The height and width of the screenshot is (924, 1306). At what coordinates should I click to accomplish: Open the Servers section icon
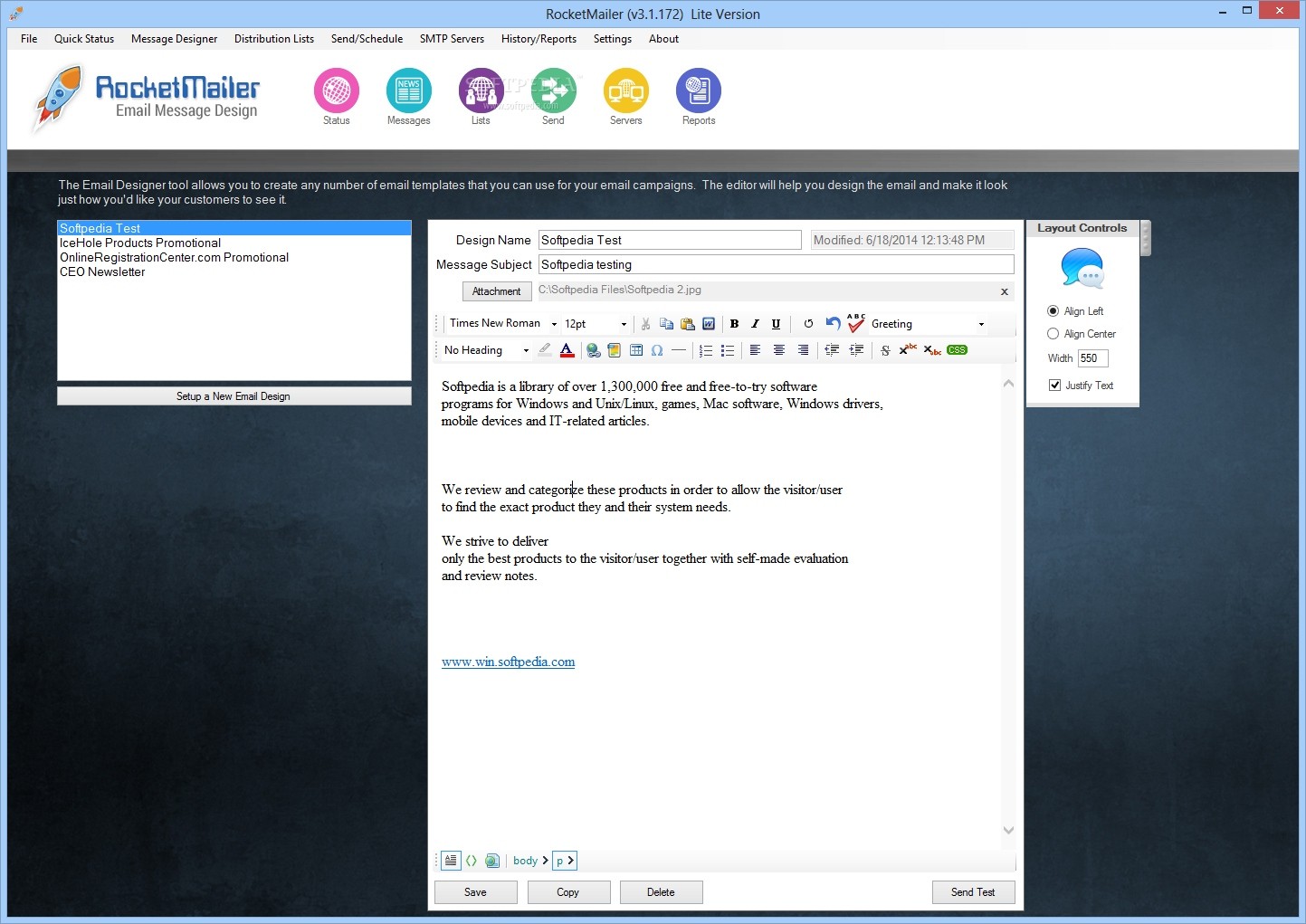tap(626, 90)
